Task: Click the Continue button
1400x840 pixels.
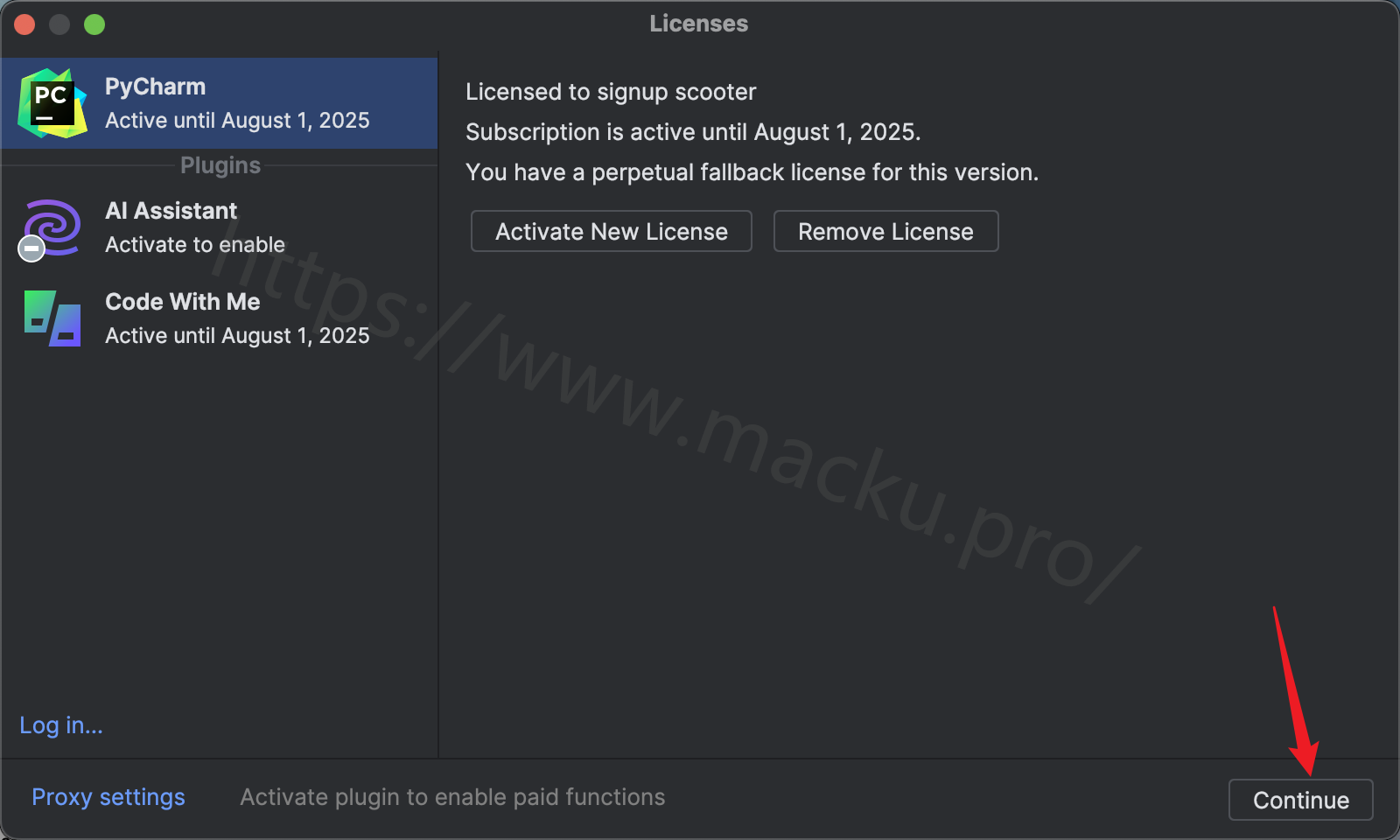Action: [1301, 800]
